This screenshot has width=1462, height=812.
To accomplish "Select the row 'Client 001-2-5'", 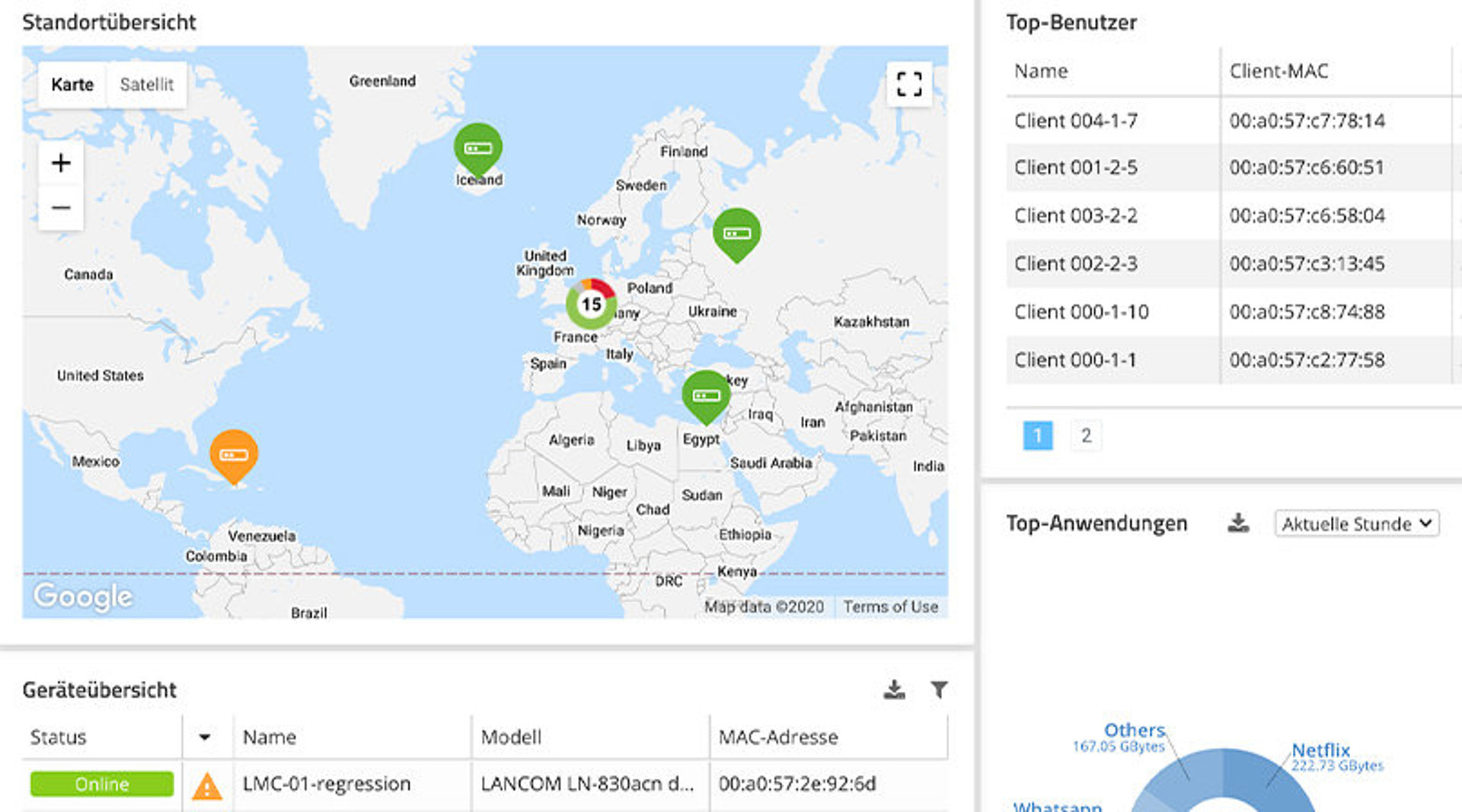I will (1234, 167).
